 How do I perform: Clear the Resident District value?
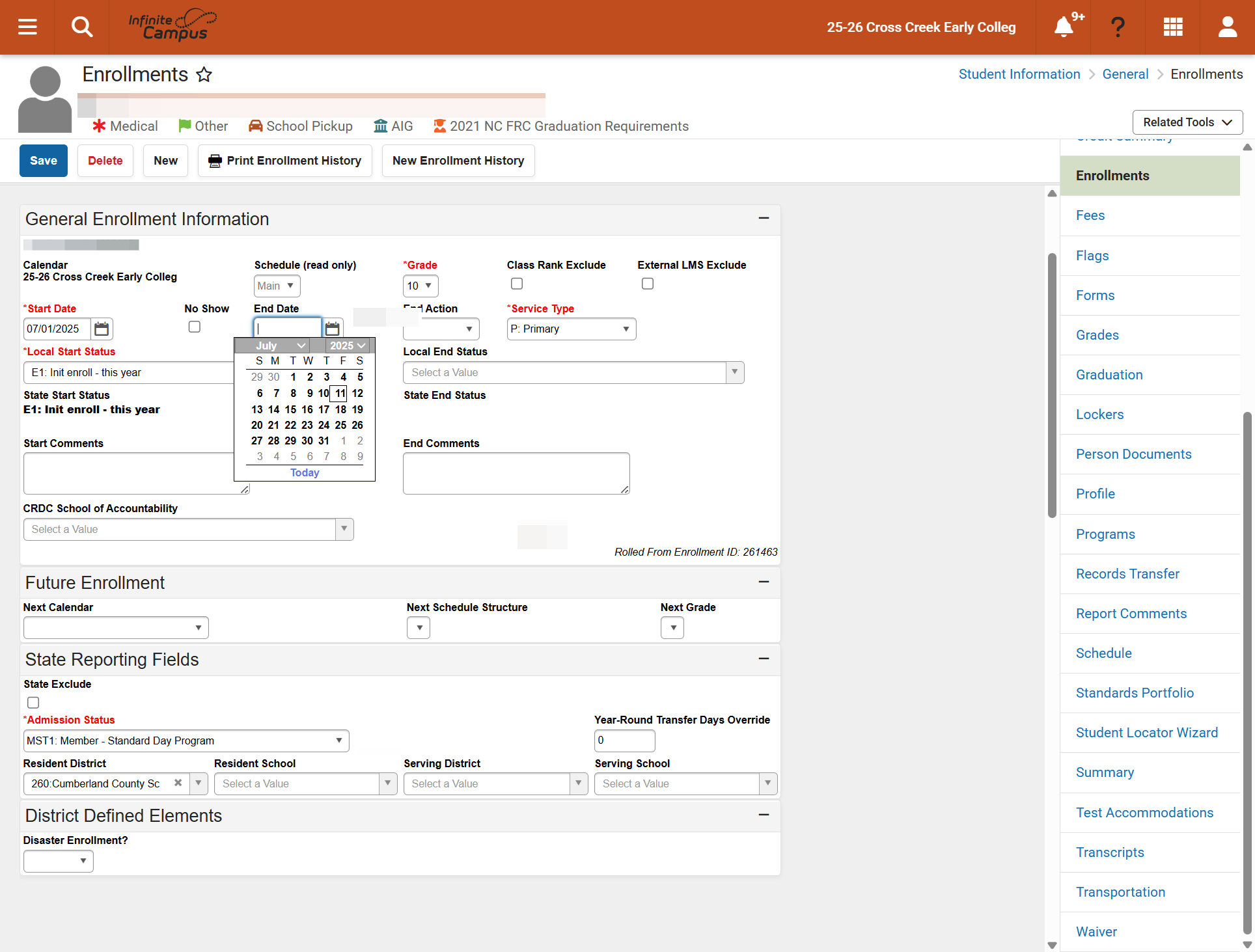[178, 783]
